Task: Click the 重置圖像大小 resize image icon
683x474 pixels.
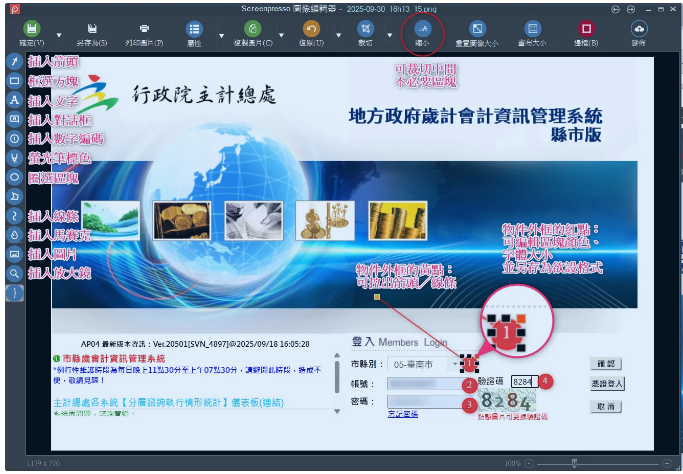Action: [477, 29]
